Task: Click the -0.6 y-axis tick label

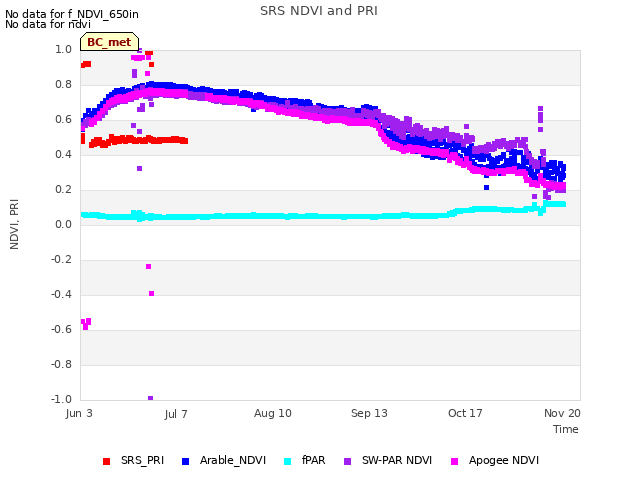Action: [x=61, y=329]
